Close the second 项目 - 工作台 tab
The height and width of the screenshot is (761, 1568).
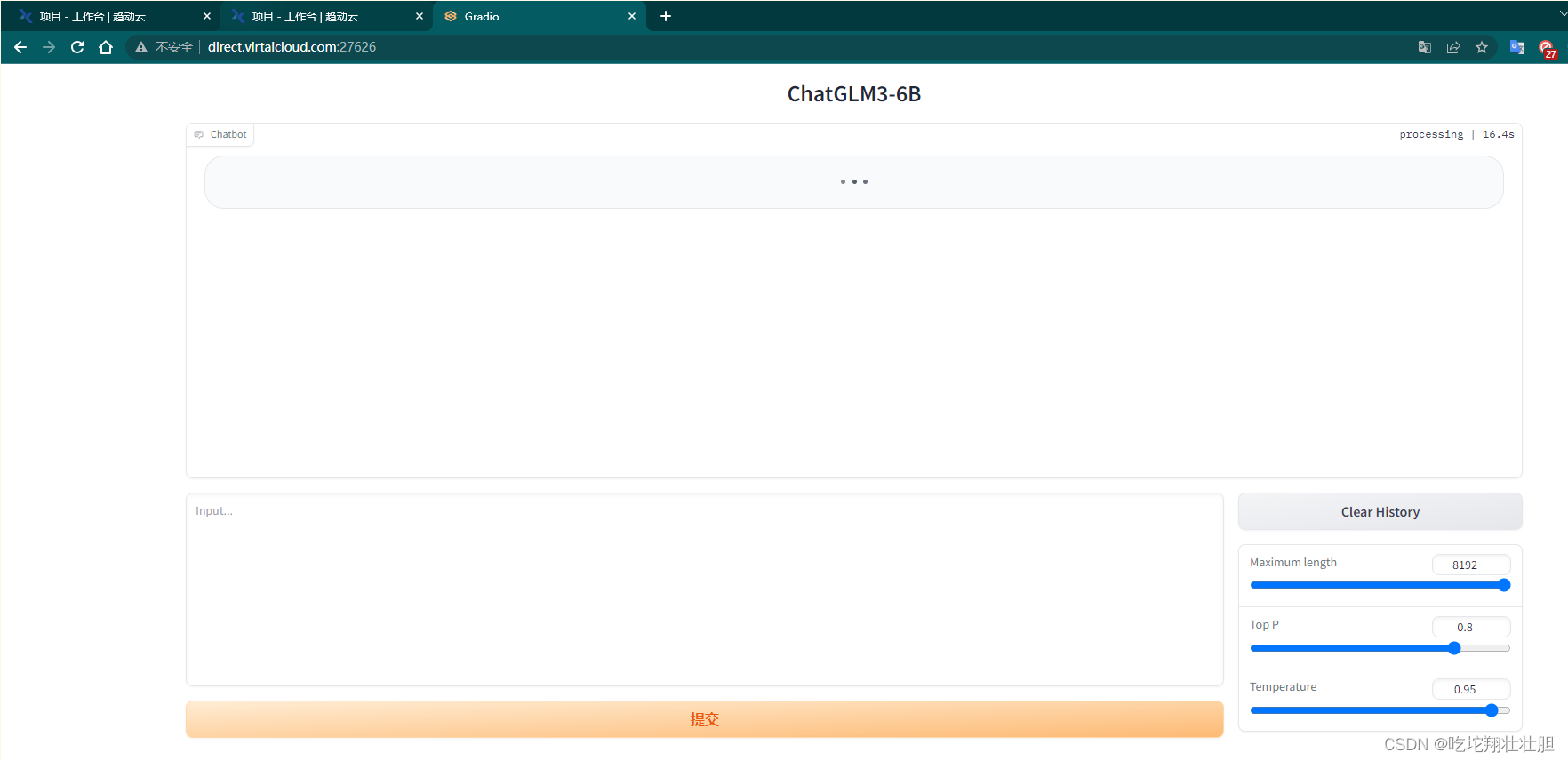(x=420, y=16)
